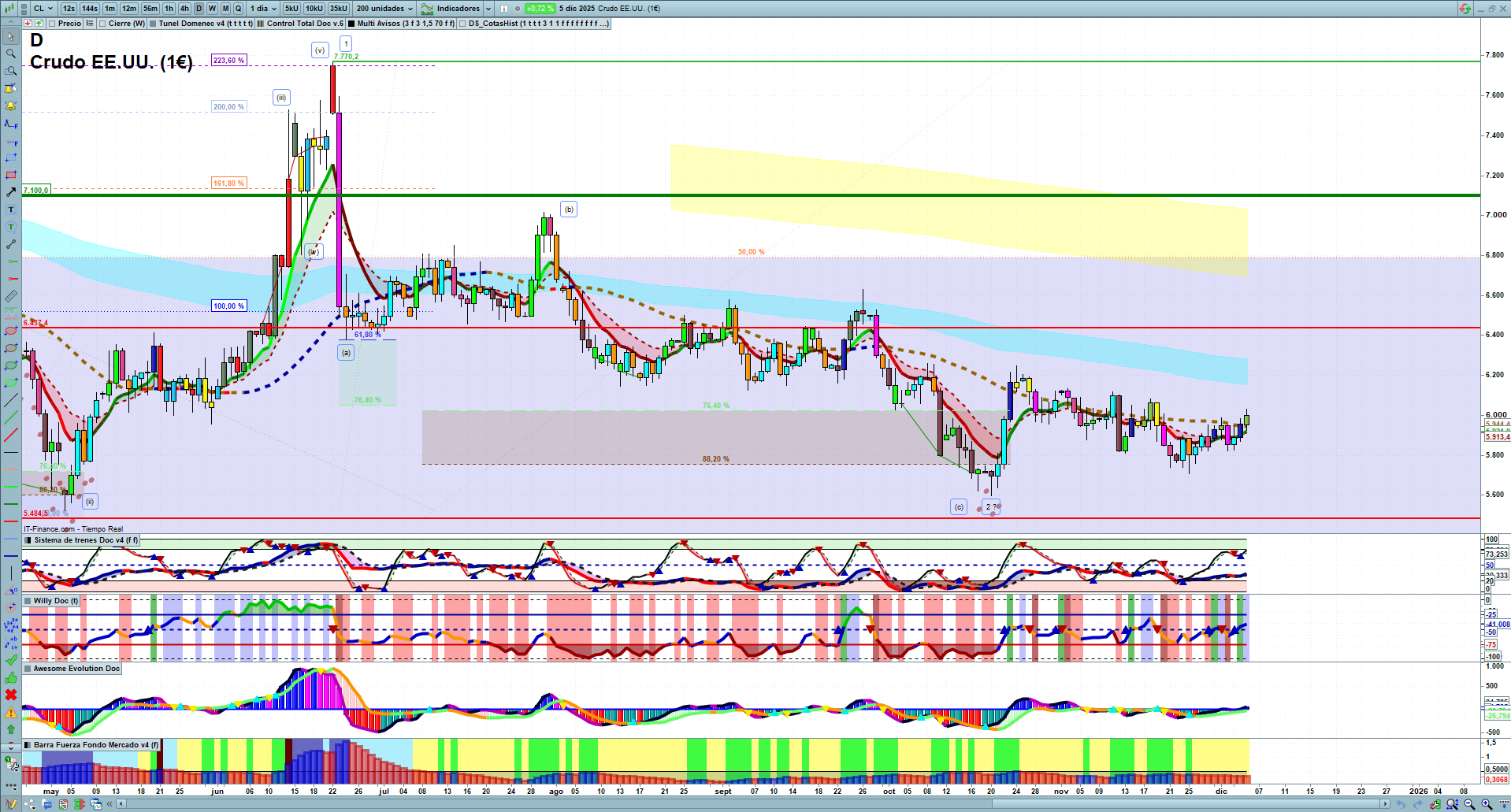Open the CL symbol dropdown
This screenshot has height=812, width=1511.
43,9
